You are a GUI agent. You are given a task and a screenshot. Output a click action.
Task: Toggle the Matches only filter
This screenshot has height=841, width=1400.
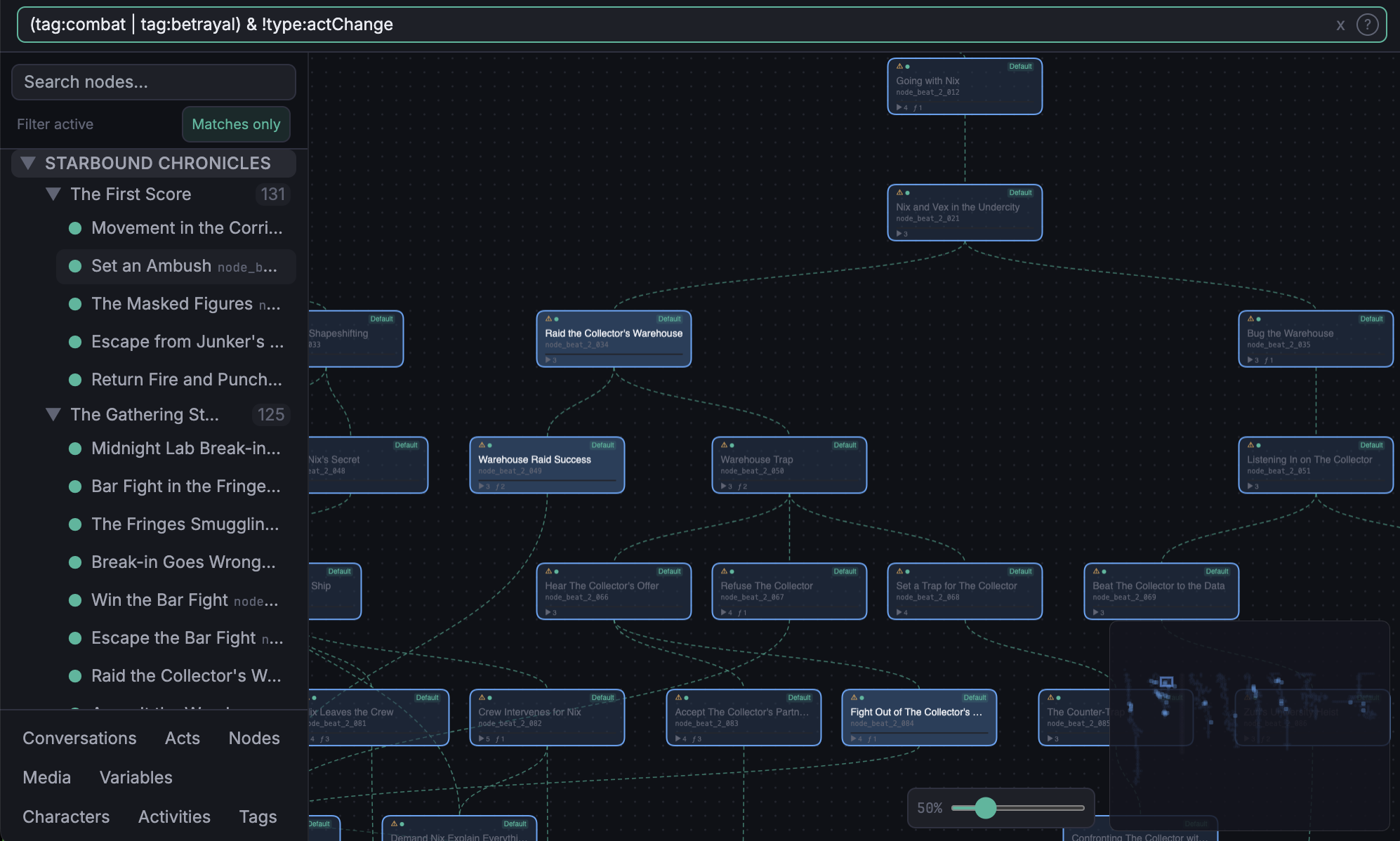pyautogui.click(x=236, y=124)
